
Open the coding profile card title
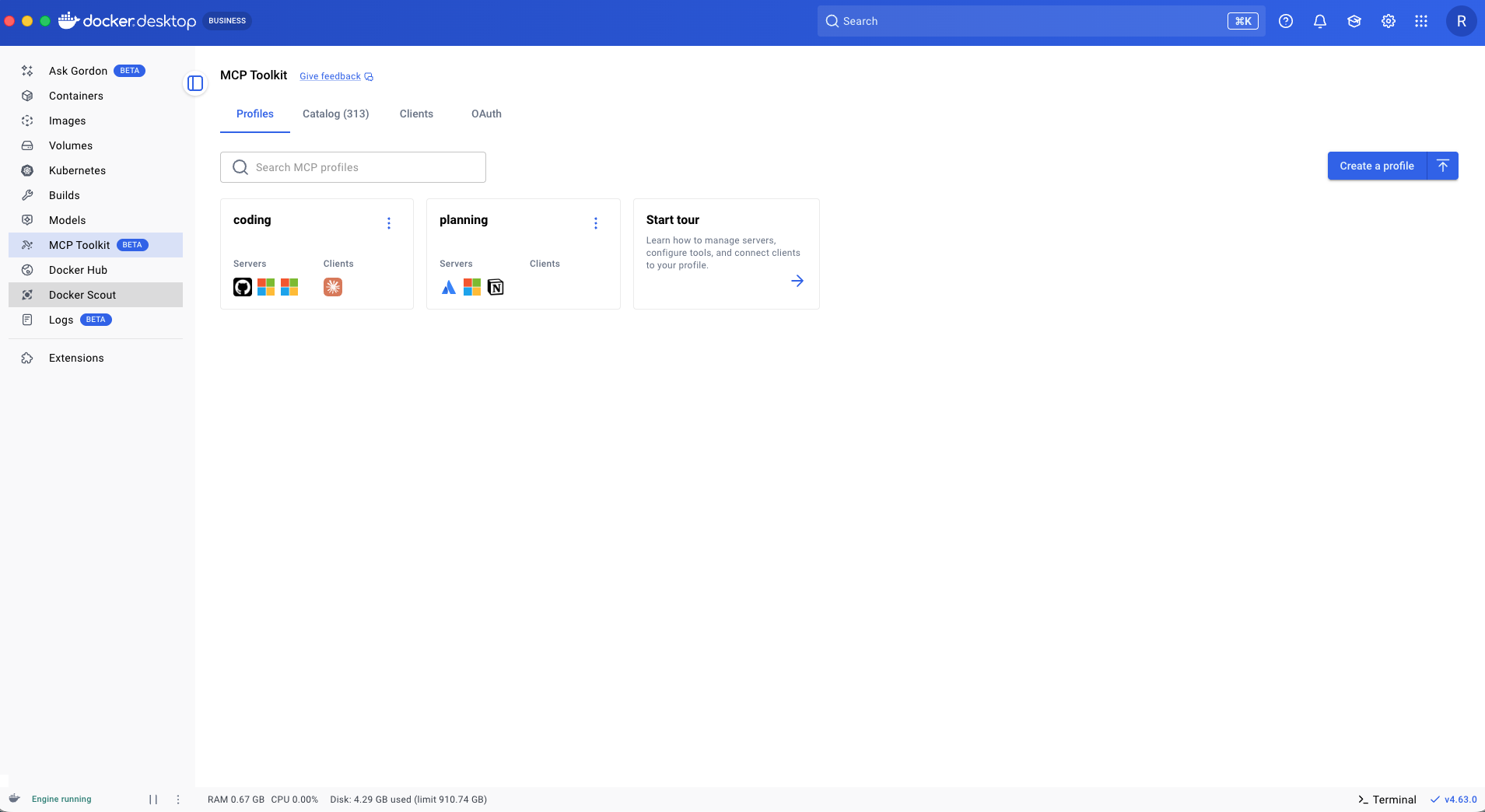click(252, 220)
